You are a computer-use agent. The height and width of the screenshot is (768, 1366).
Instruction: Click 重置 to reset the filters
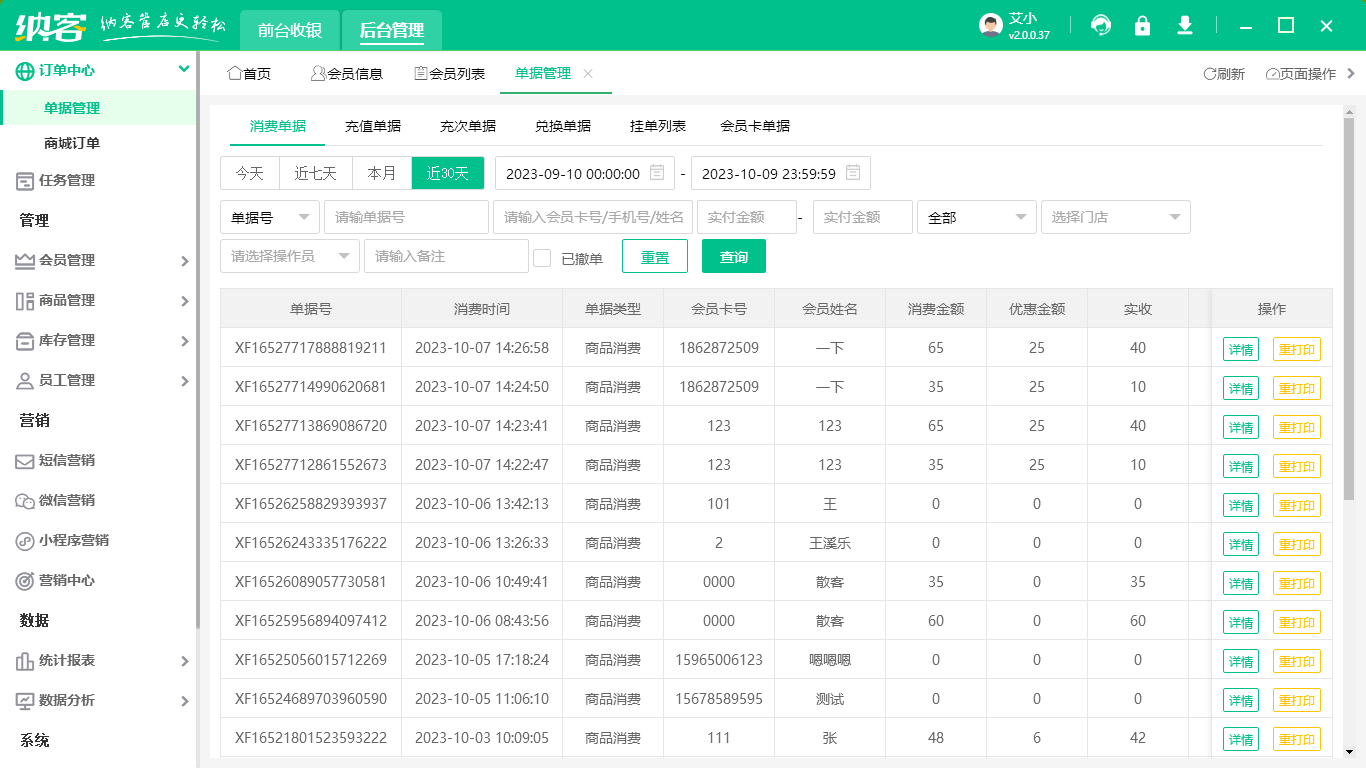pos(655,256)
